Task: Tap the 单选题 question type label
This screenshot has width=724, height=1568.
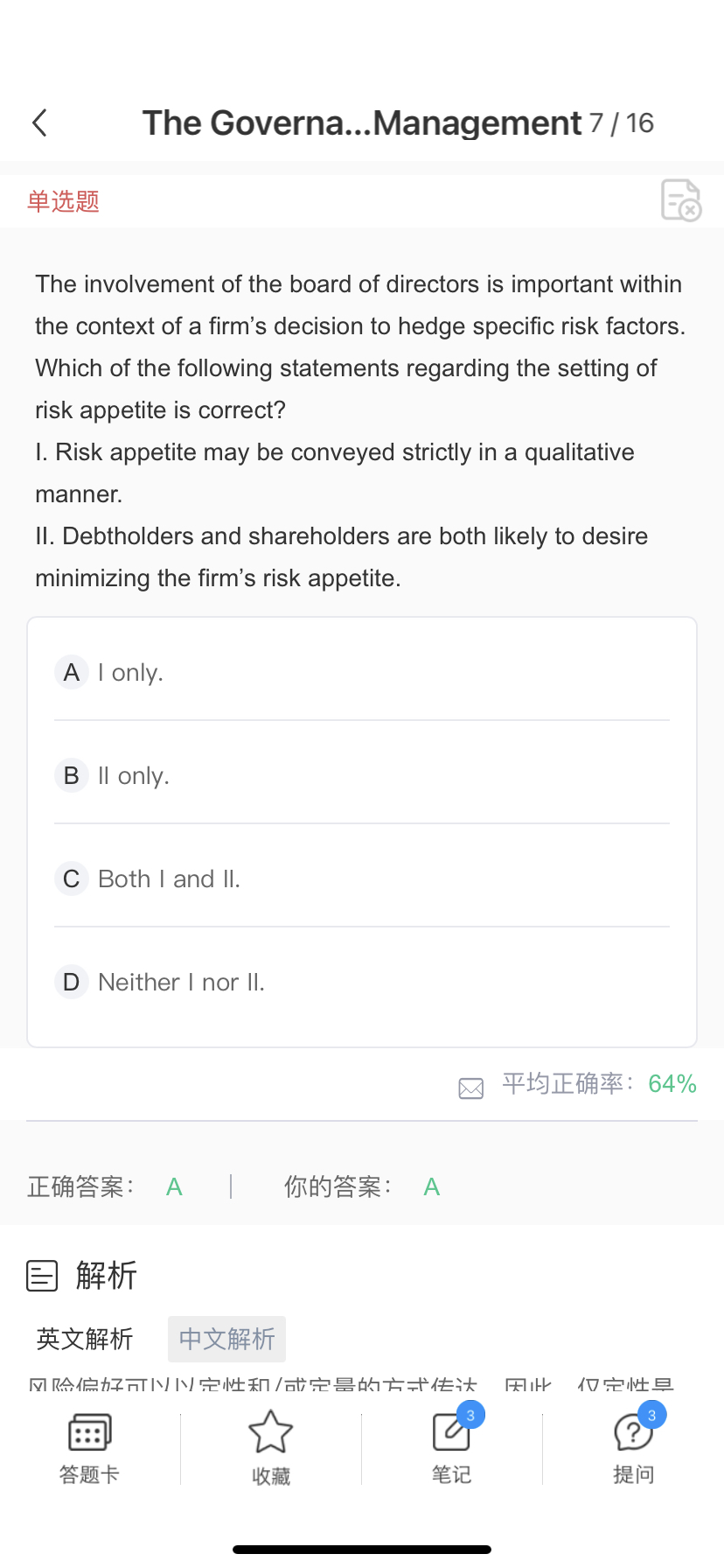Action: click(x=63, y=201)
